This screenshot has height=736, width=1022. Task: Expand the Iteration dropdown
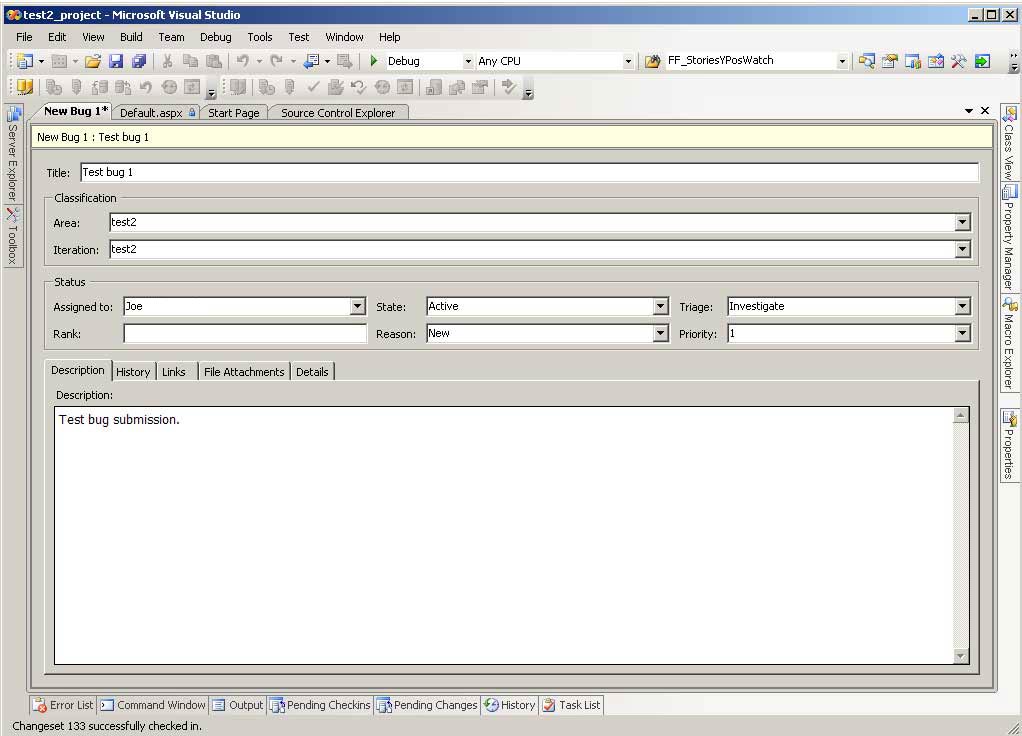coord(962,249)
